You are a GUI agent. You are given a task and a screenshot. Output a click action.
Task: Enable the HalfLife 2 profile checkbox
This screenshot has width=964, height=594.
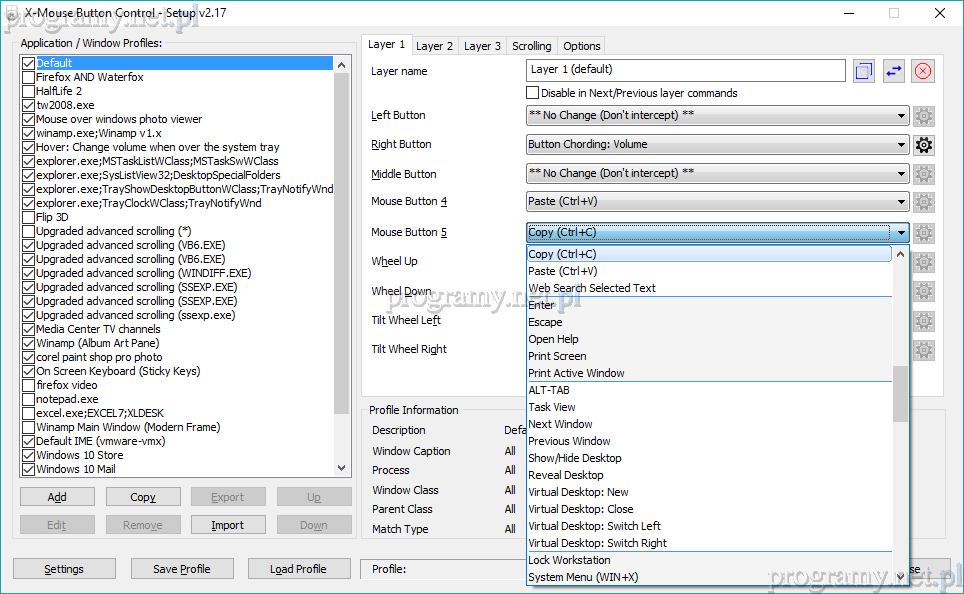click(28, 91)
